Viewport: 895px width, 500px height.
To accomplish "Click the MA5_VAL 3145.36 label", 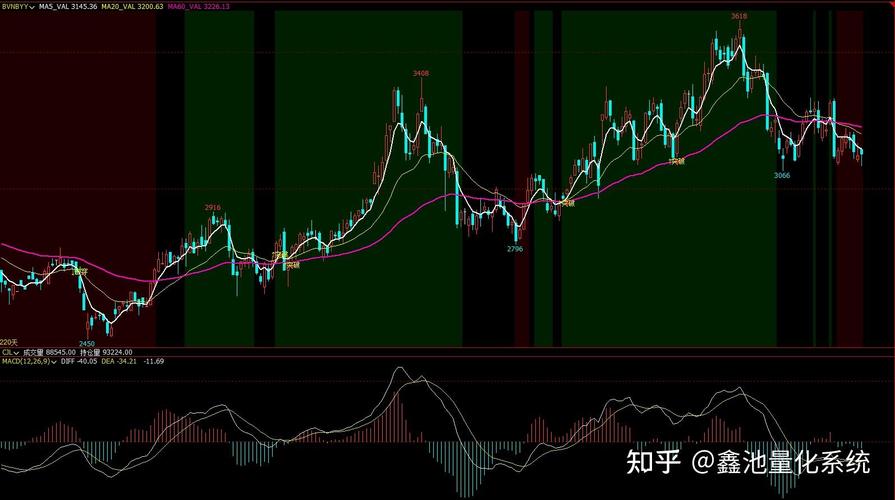I will click(x=69, y=6).
